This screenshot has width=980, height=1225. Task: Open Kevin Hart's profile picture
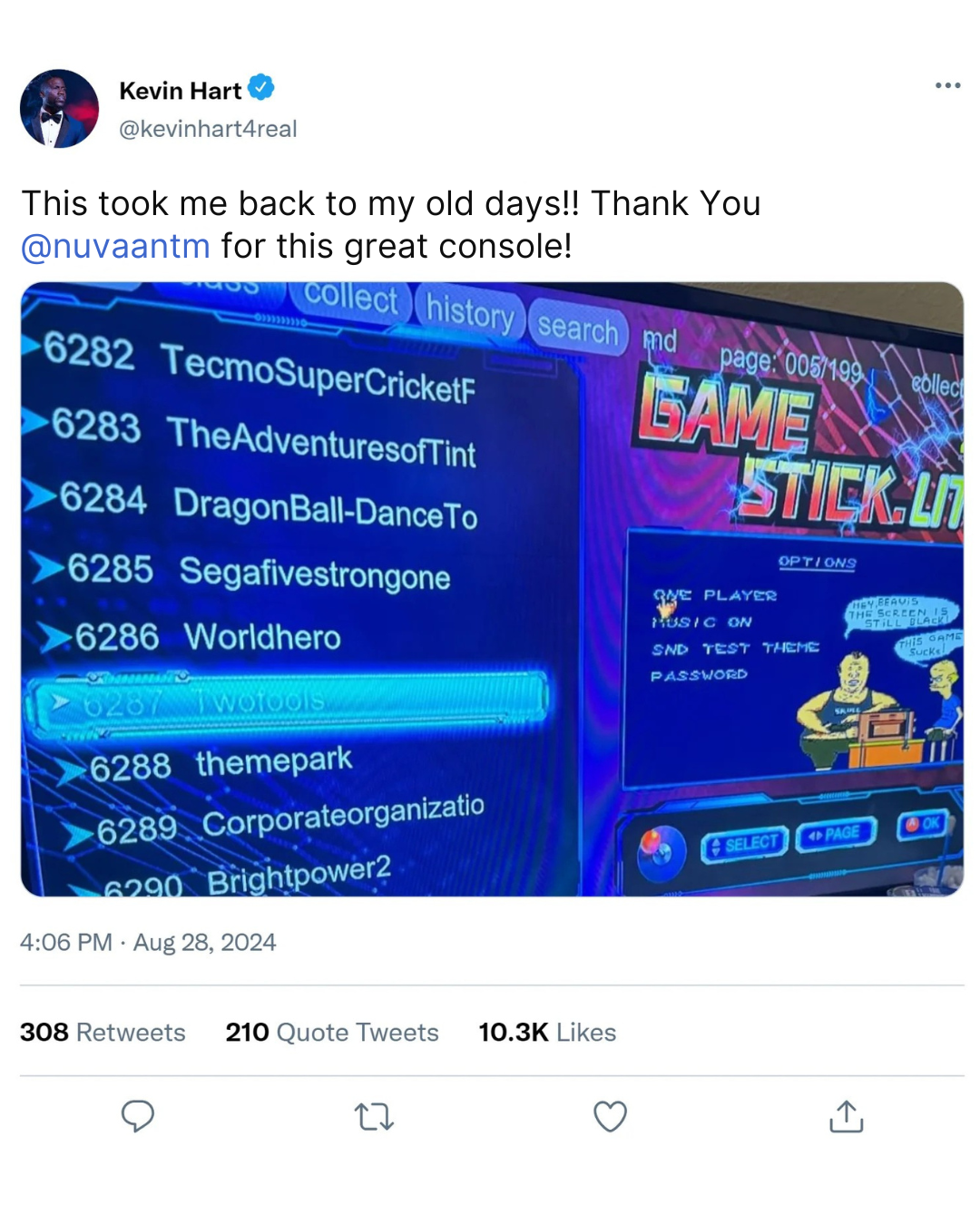tap(60, 109)
